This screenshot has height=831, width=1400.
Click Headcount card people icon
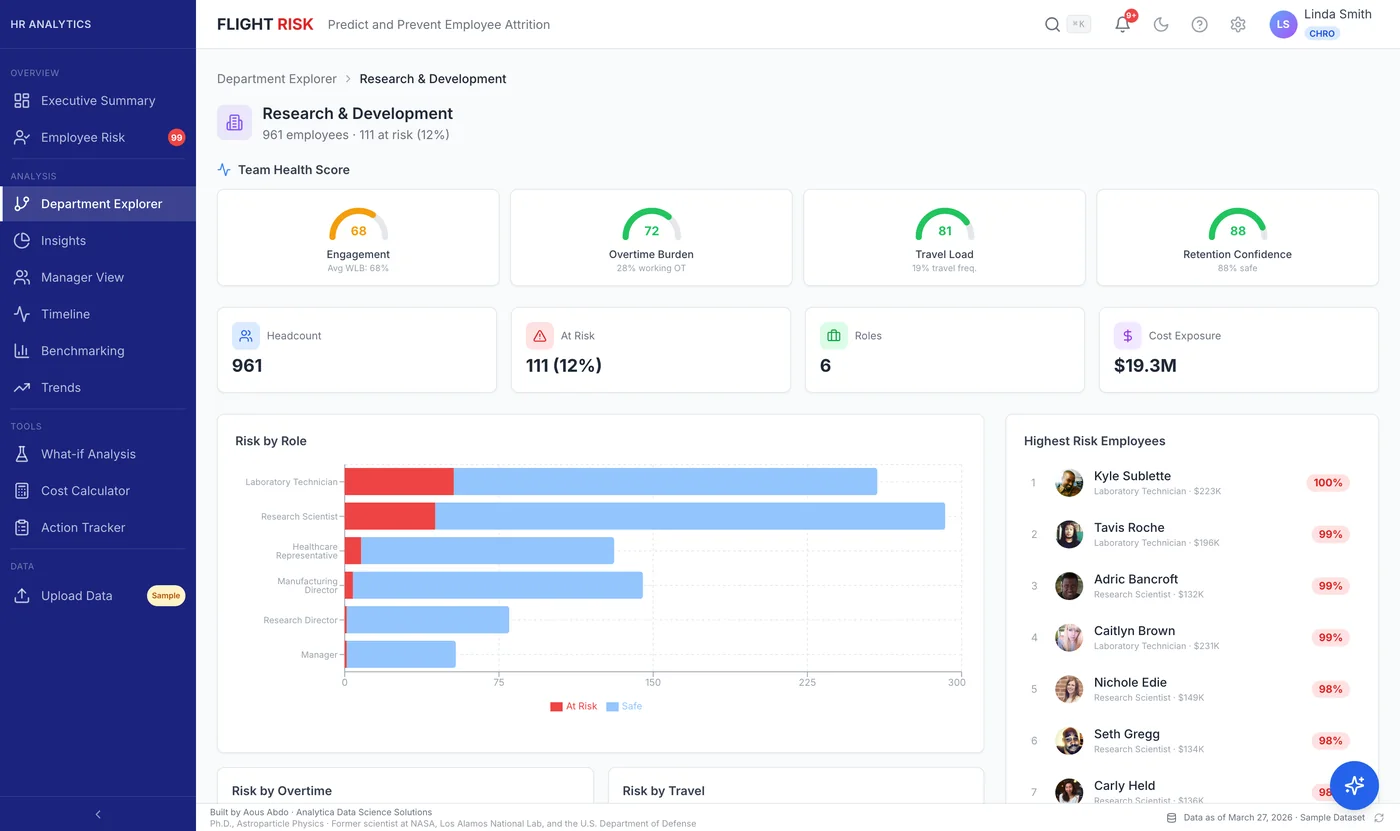click(x=246, y=336)
